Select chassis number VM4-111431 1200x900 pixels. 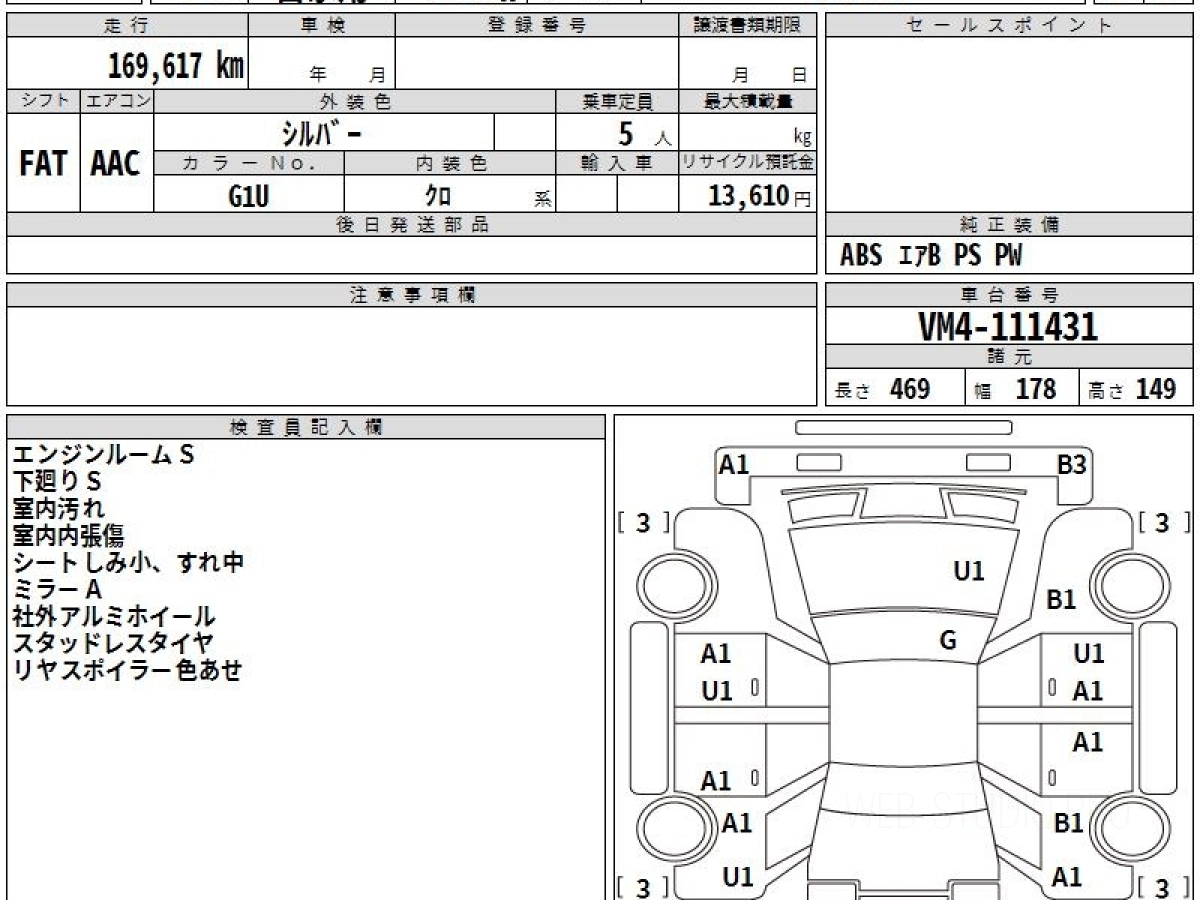1008,326
